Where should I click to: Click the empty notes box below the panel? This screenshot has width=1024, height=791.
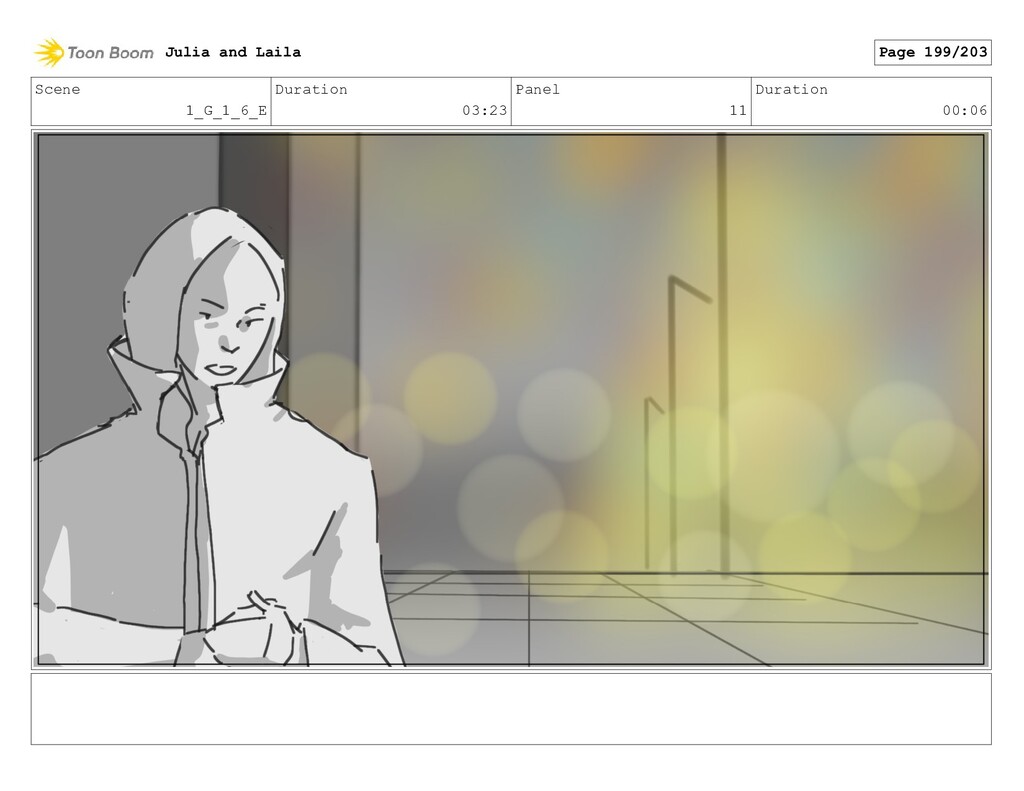[x=511, y=709]
